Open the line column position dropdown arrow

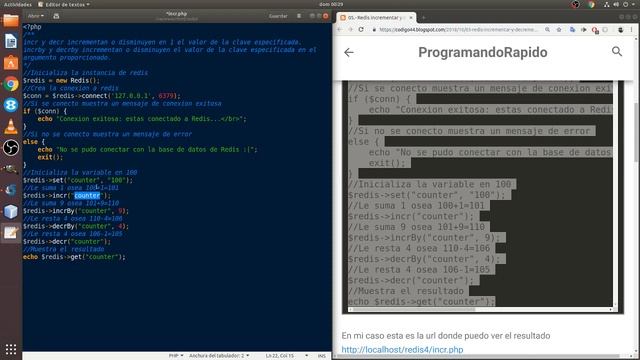coord(307,356)
